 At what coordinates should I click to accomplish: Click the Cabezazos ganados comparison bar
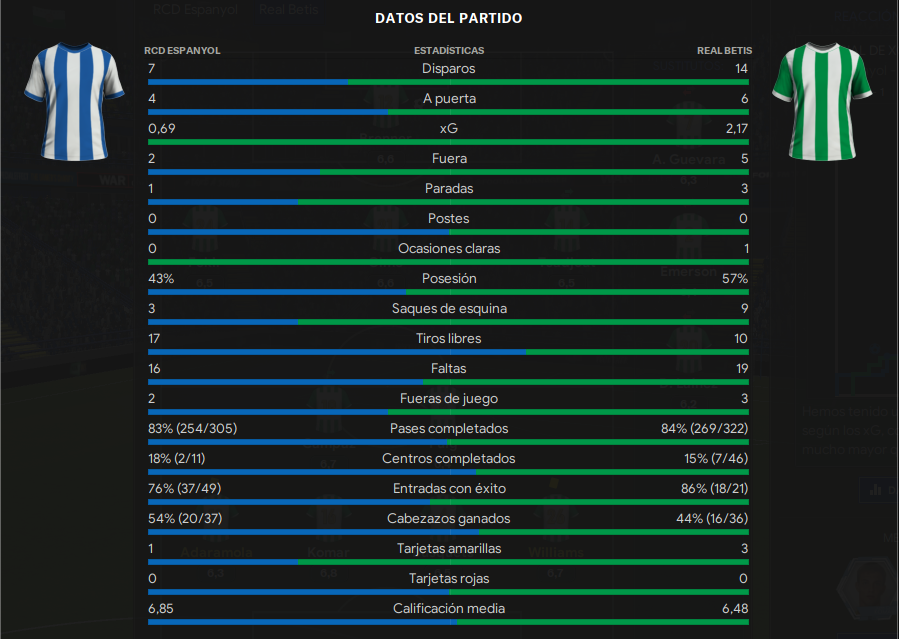[x=448, y=532]
